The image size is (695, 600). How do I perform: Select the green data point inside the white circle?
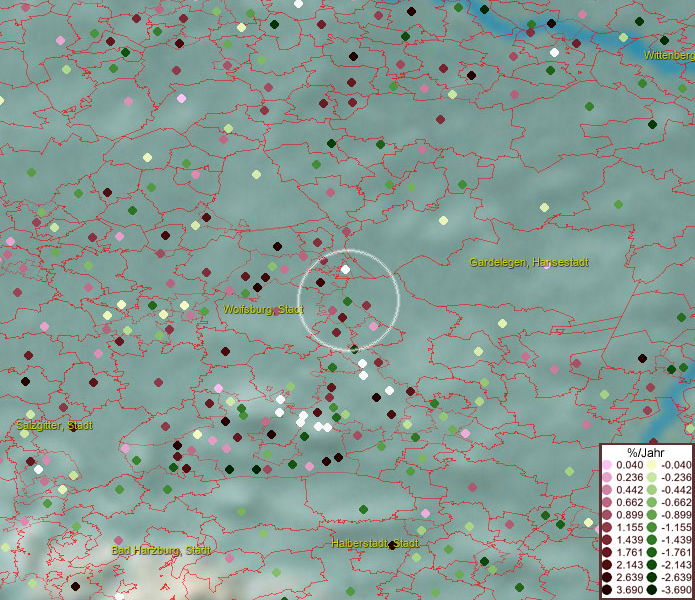click(348, 302)
